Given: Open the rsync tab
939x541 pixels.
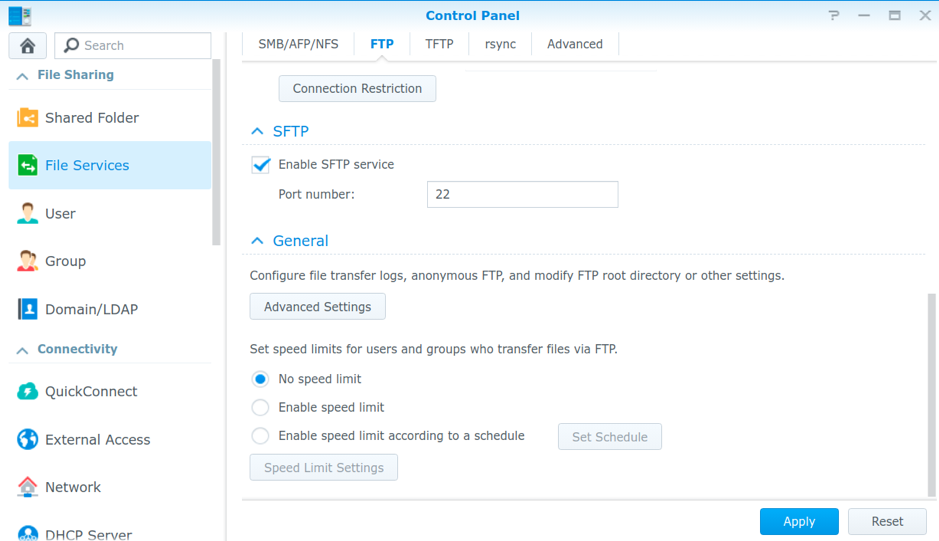Looking at the screenshot, I should click(x=500, y=44).
